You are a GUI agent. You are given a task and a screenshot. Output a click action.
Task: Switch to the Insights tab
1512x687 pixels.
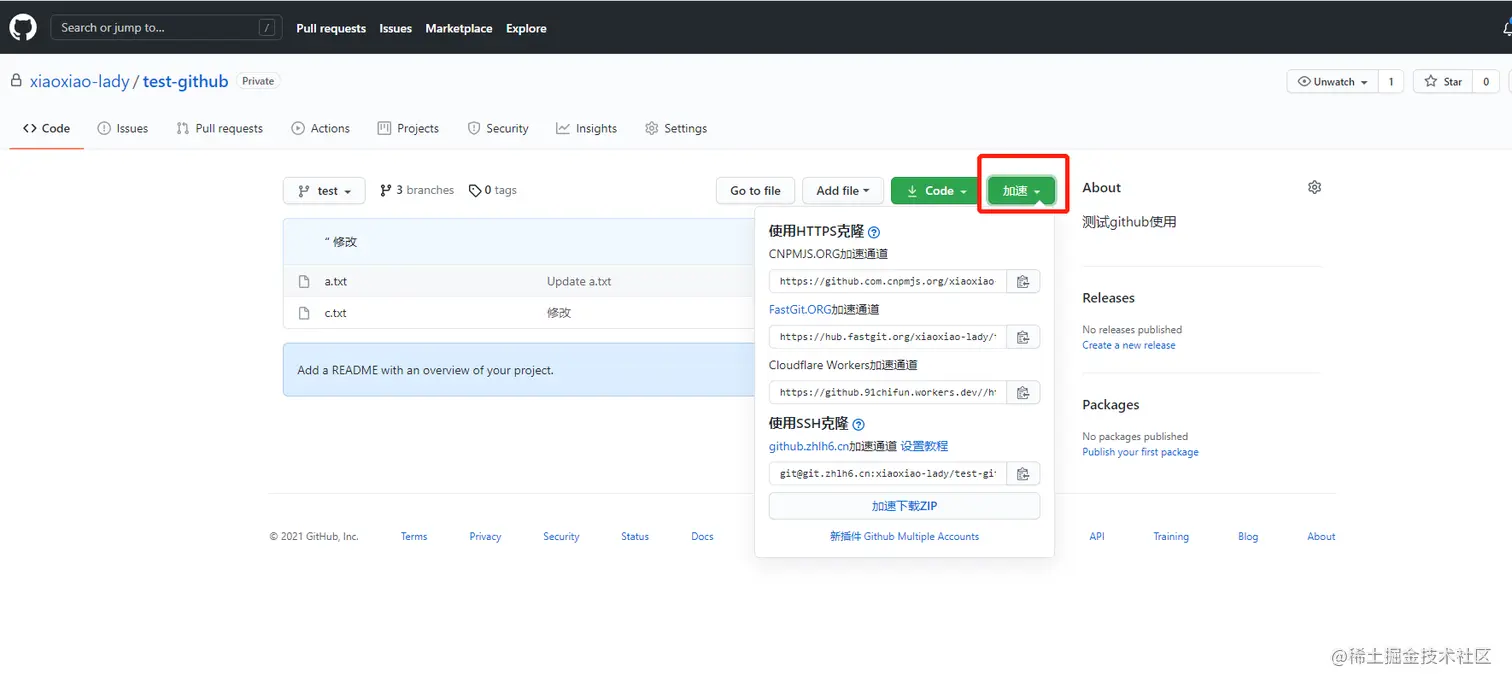586,128
